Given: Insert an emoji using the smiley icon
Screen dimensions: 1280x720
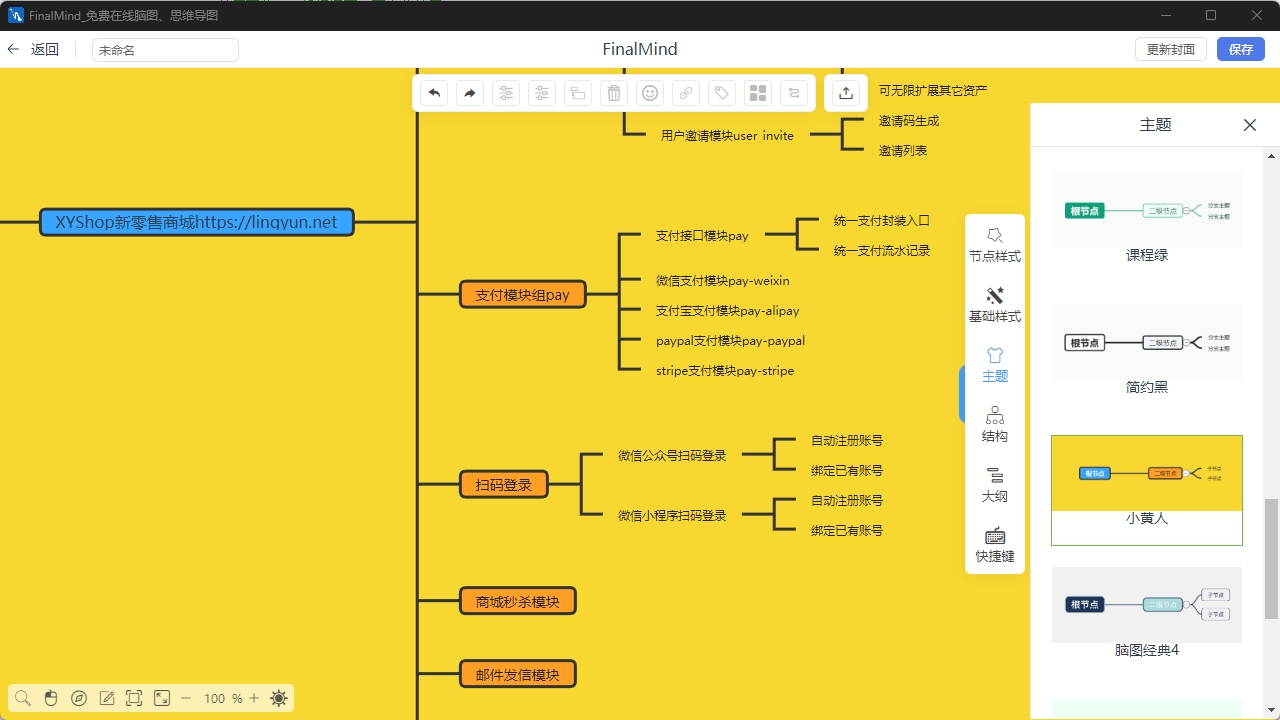Looking at the screenshot, I should pos(649,92).
